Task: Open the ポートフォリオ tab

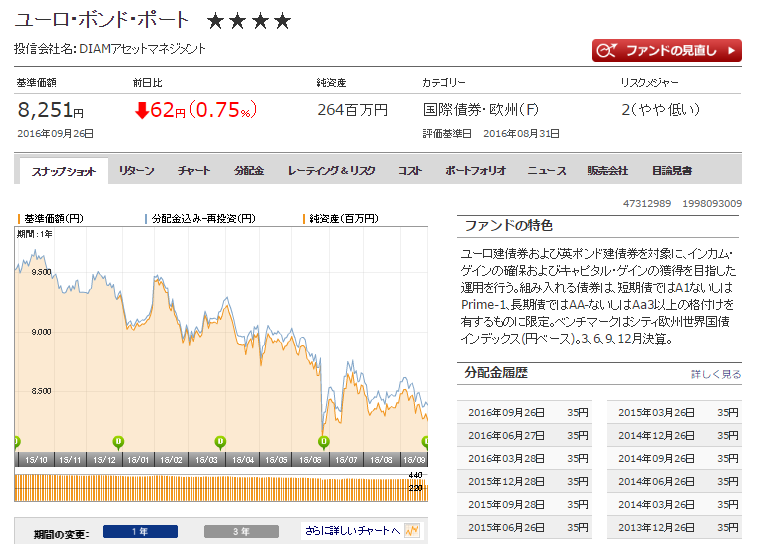Action: 475,170
